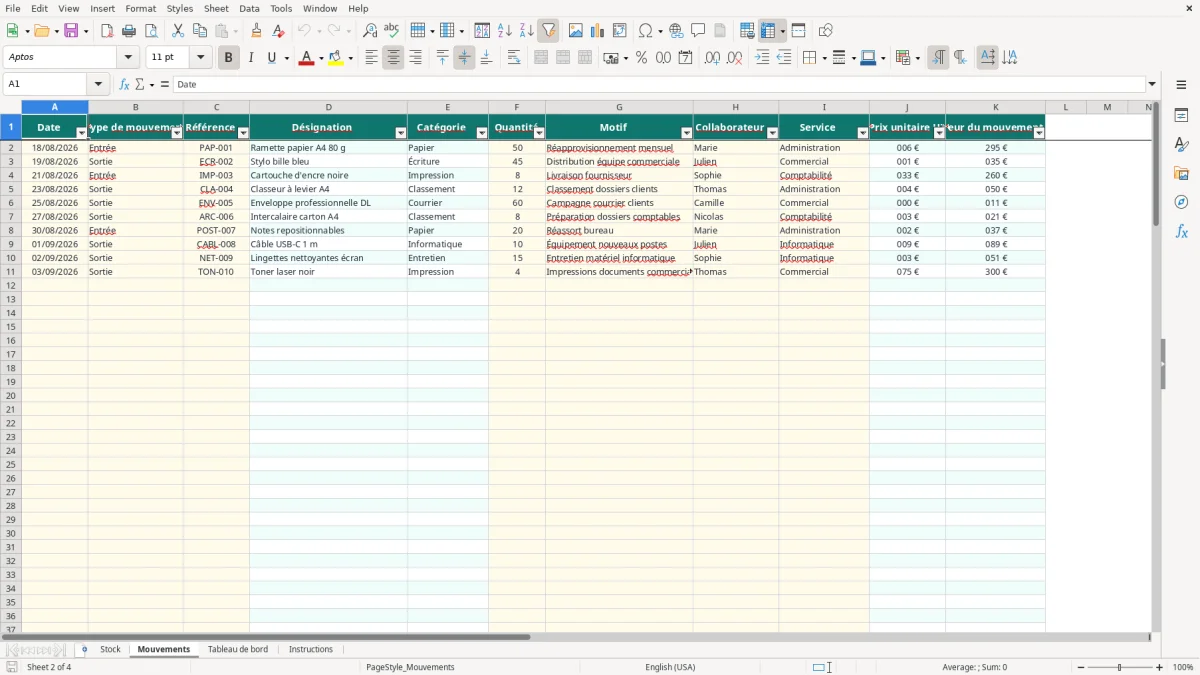Screen dimensions: 1200x675
Task: Open filter dropdown on Service header
Action: point(863,133)
